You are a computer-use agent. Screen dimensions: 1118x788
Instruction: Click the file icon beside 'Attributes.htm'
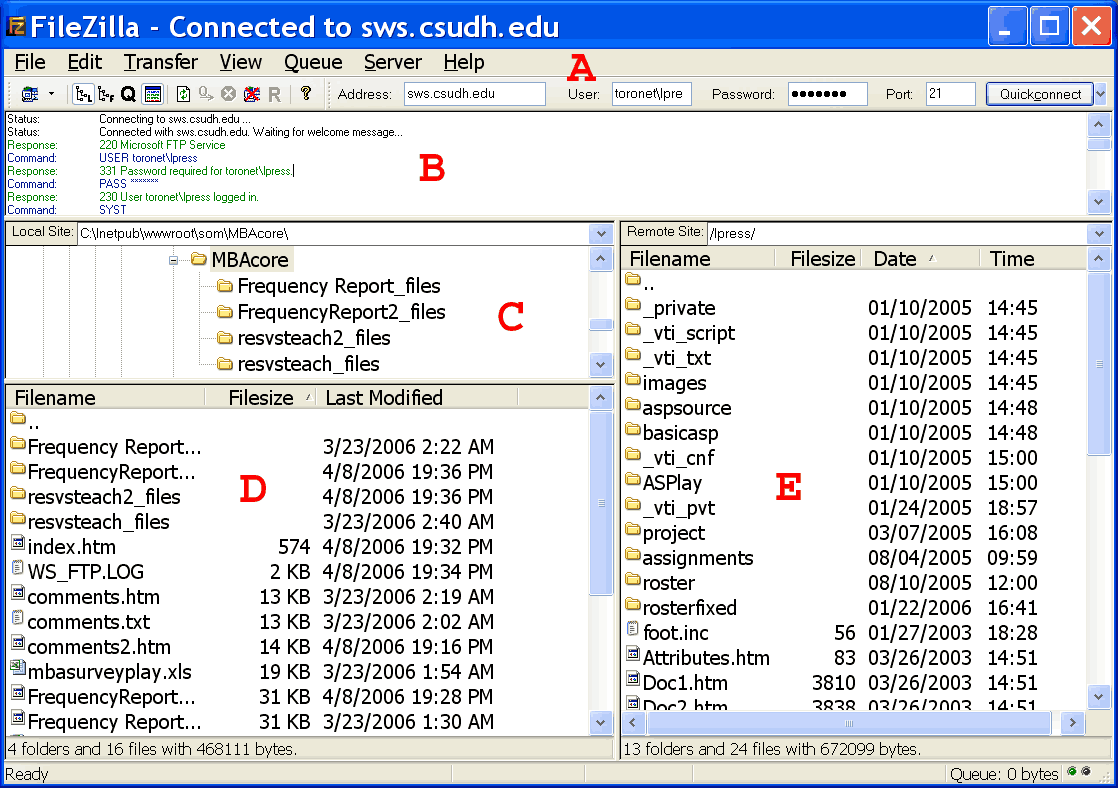pyautogui.click(x=632, y=655)
